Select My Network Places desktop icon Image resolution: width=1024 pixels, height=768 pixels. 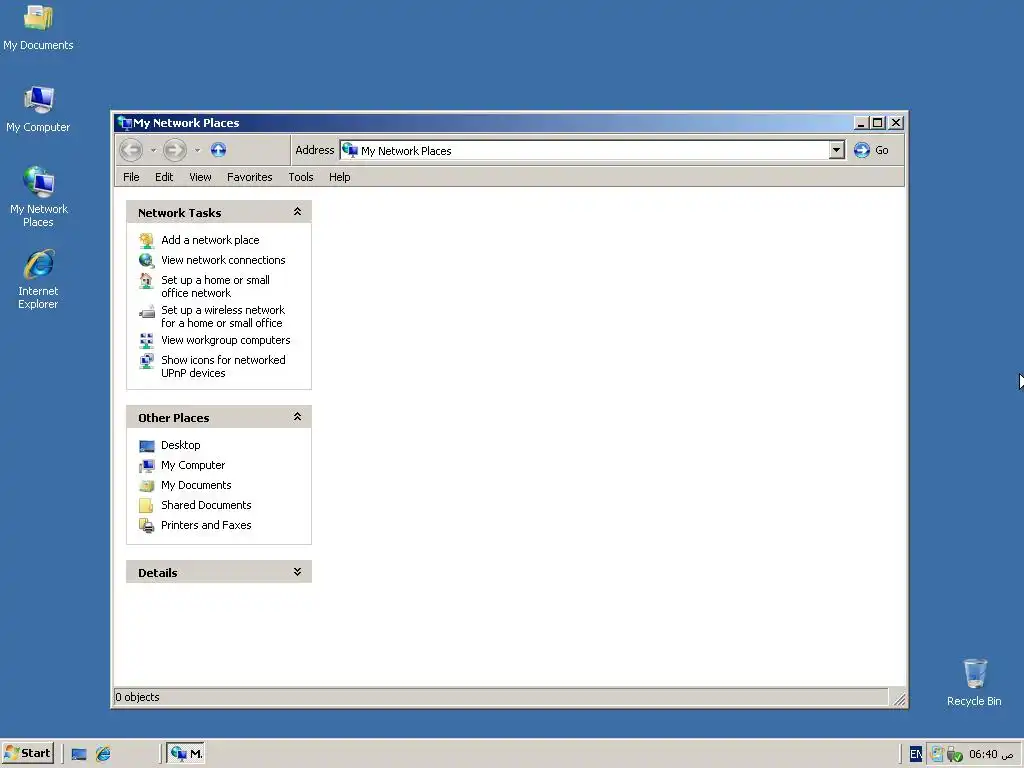point(39,196)
